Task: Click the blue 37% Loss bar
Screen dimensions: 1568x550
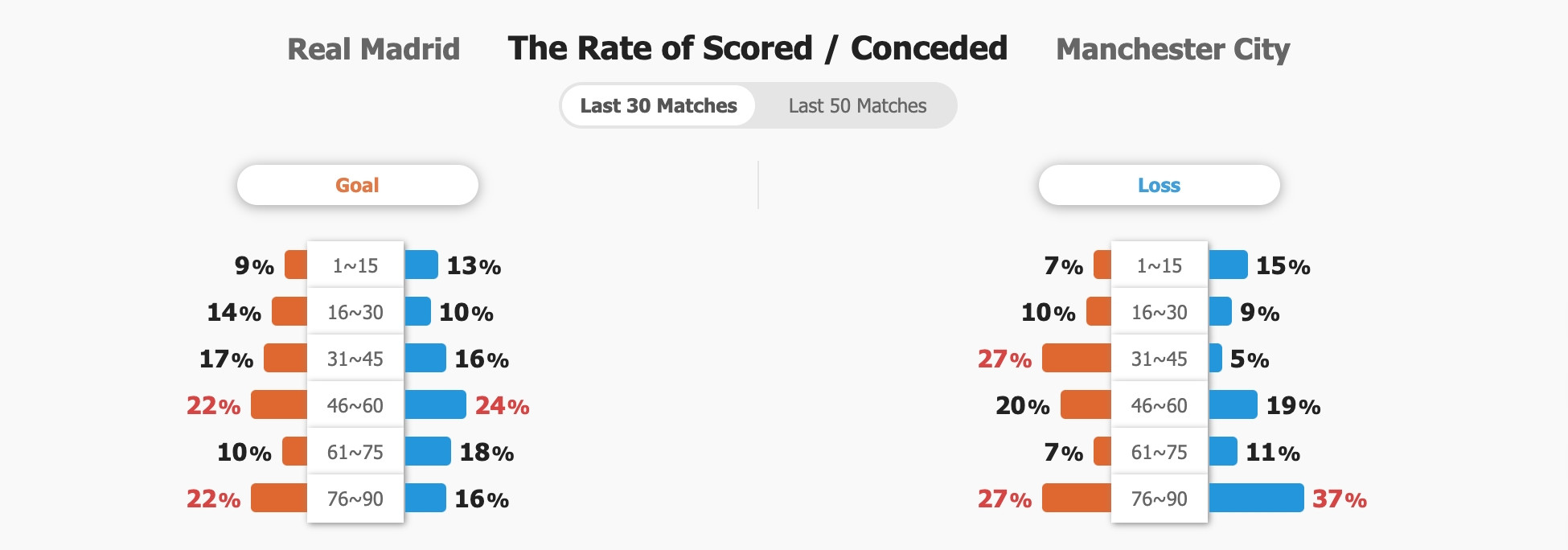Action: coord(1256,498)
